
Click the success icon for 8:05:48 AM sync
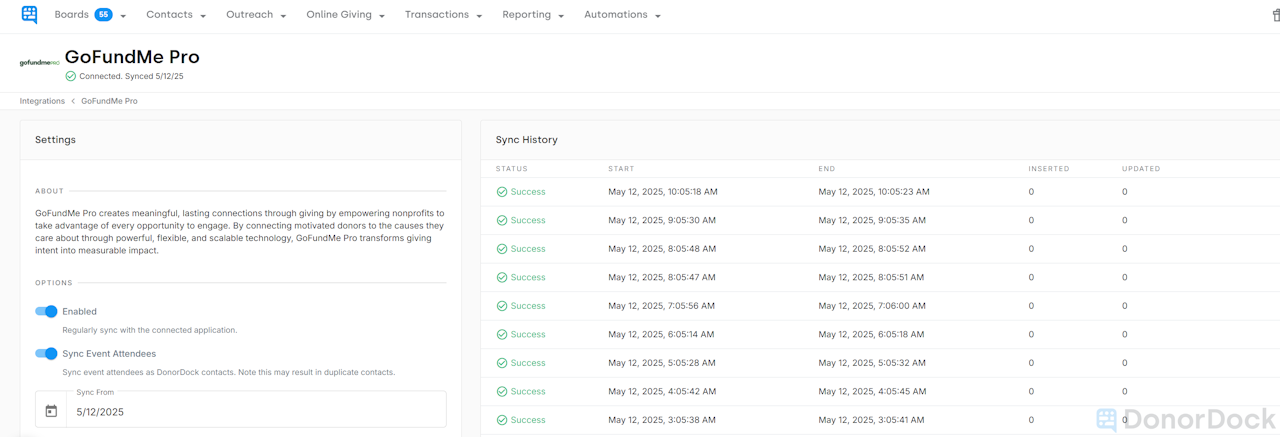click(x=502, y=249)
